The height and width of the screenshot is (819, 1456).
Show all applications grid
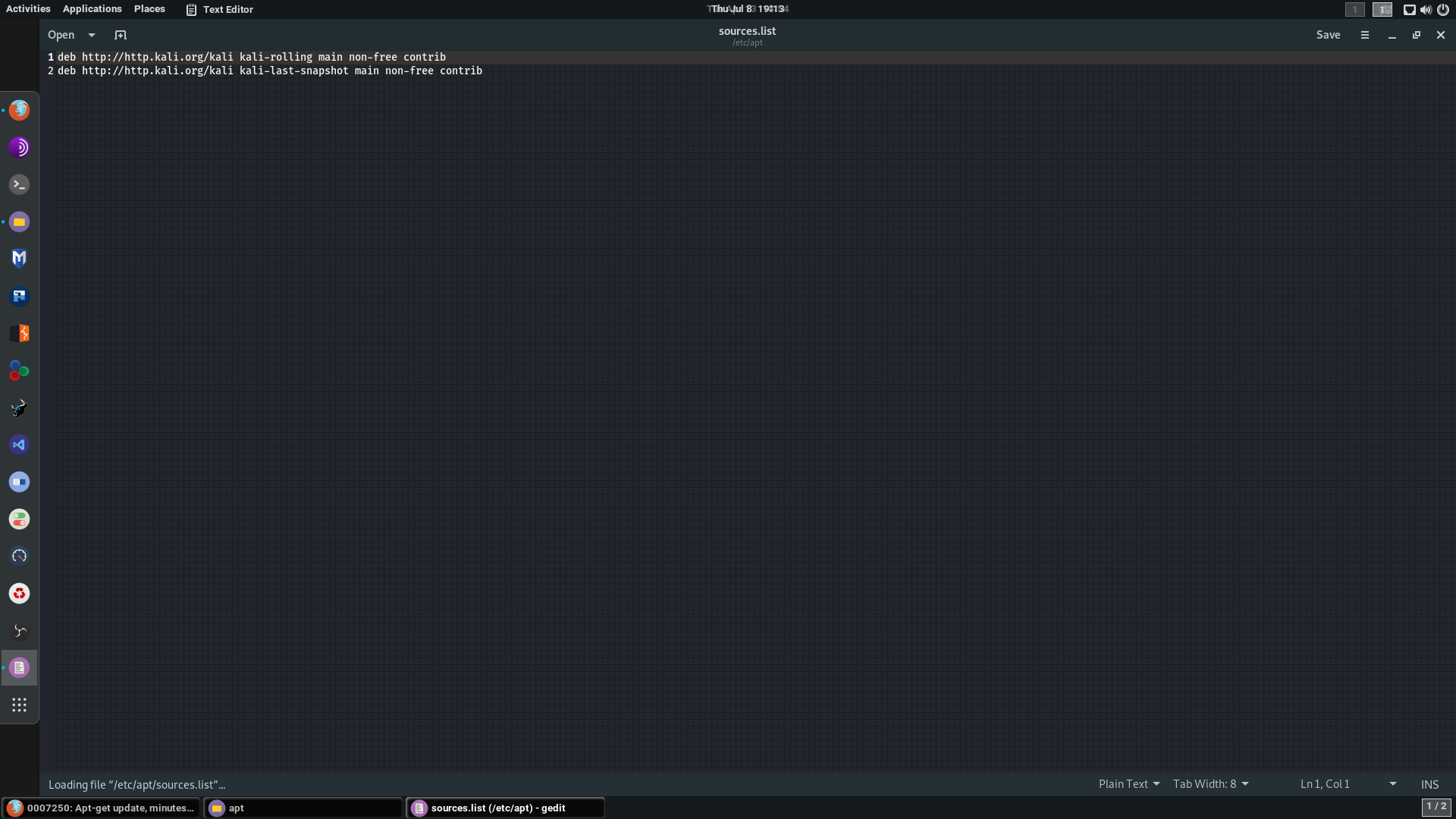click(20, 705)
